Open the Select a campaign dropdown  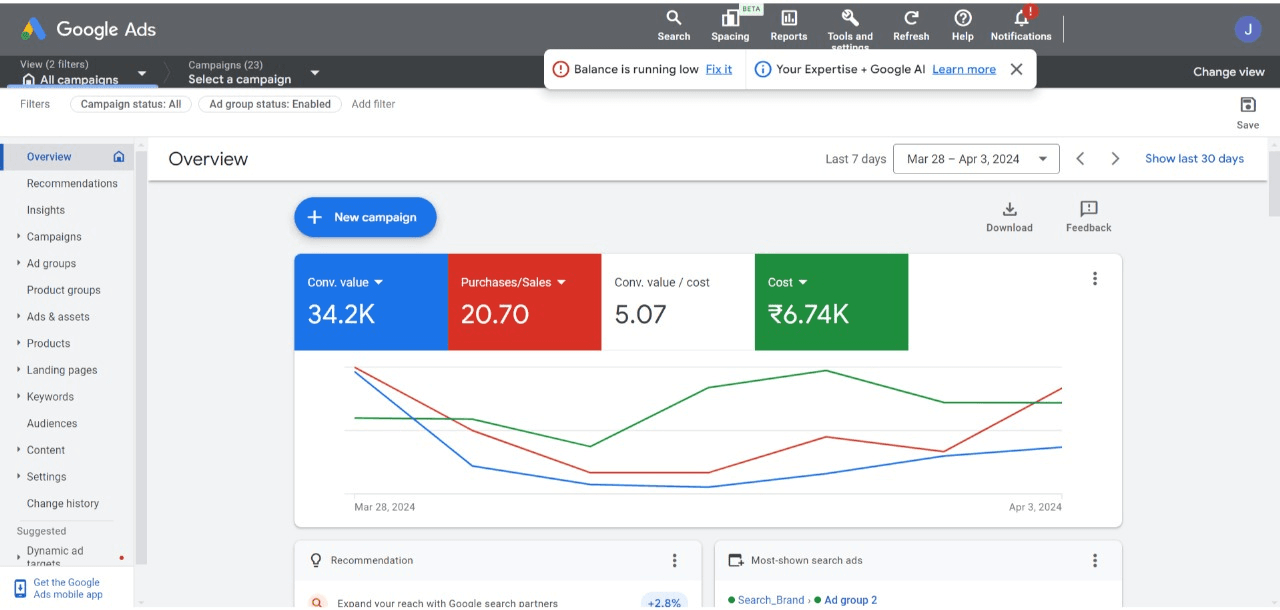click(254, 73)
